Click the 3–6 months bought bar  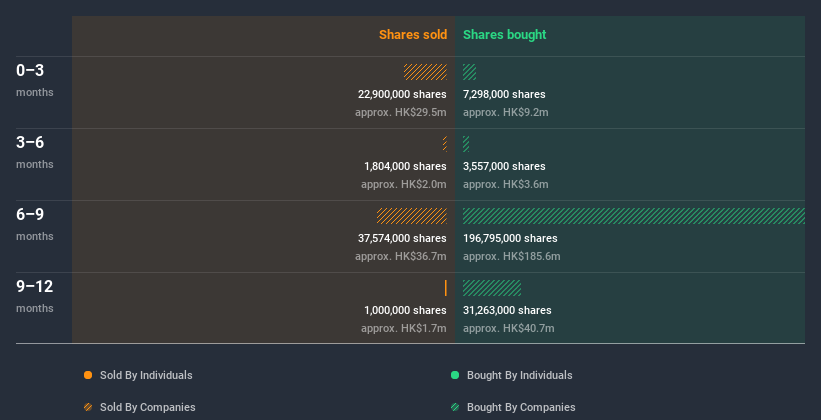pos(466,144)
